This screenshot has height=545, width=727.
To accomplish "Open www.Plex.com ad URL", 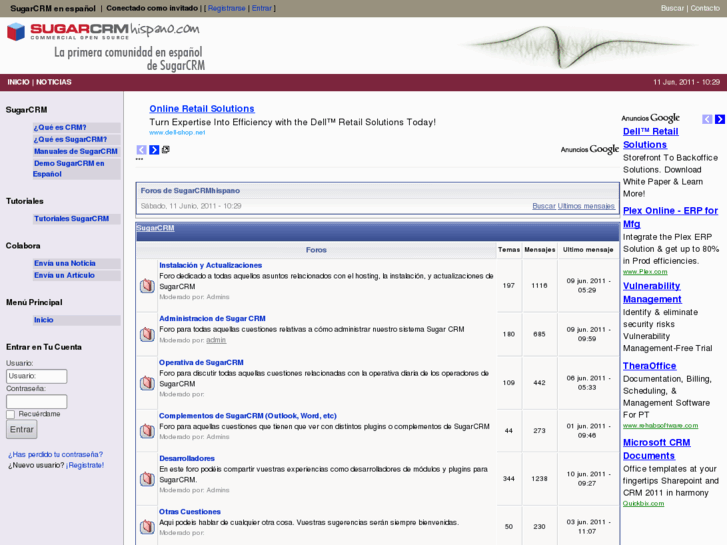I will (x=645, y=272).
